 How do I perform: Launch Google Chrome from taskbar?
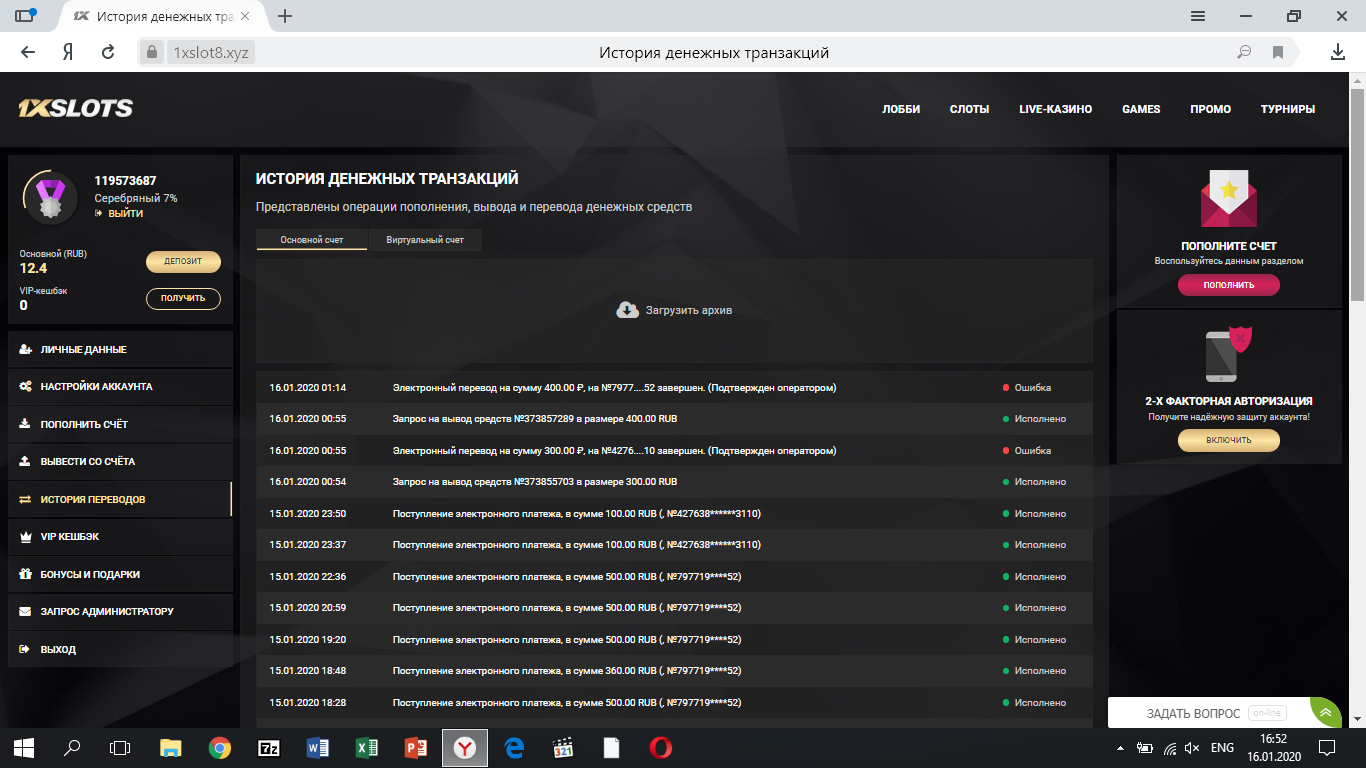pyautogui.click(x=220, y=747)
